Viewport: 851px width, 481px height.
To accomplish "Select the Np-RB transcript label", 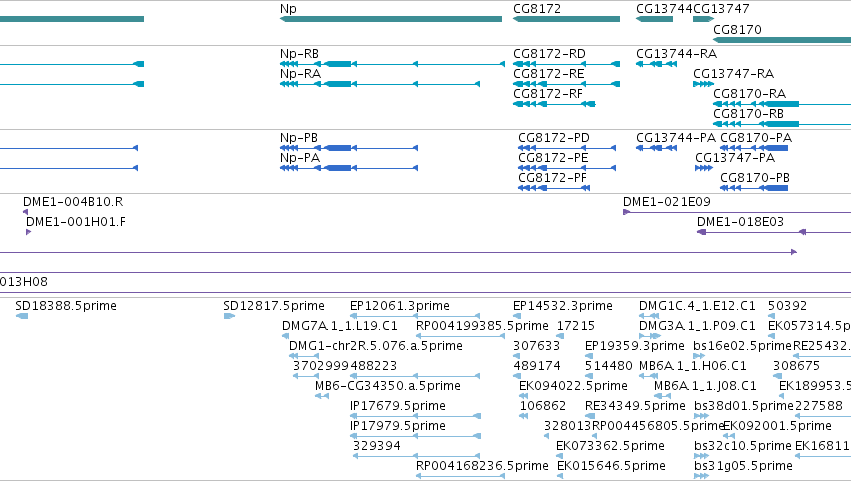I will (299, 54).
